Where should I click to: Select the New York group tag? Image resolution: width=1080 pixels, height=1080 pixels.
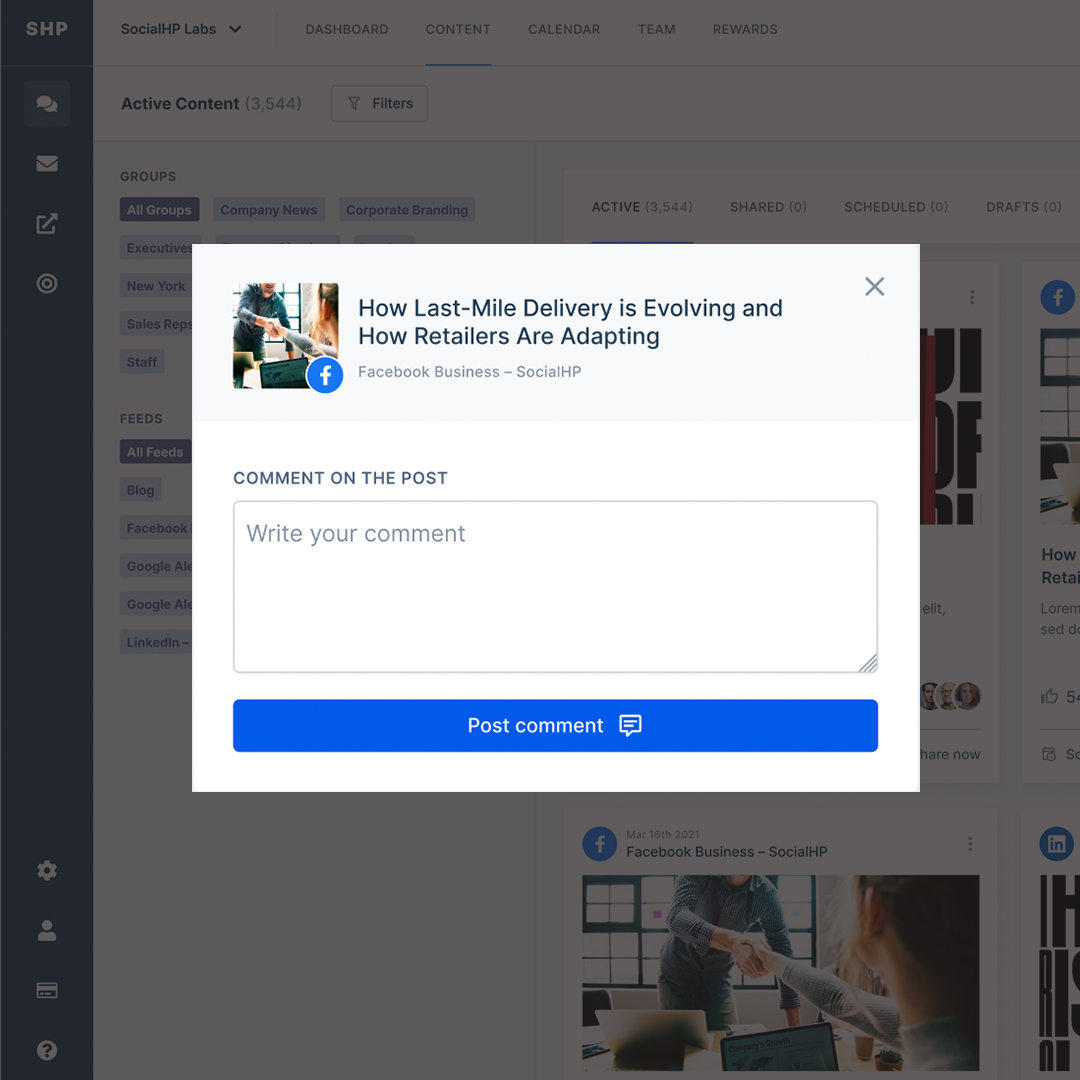coord(156,286)
